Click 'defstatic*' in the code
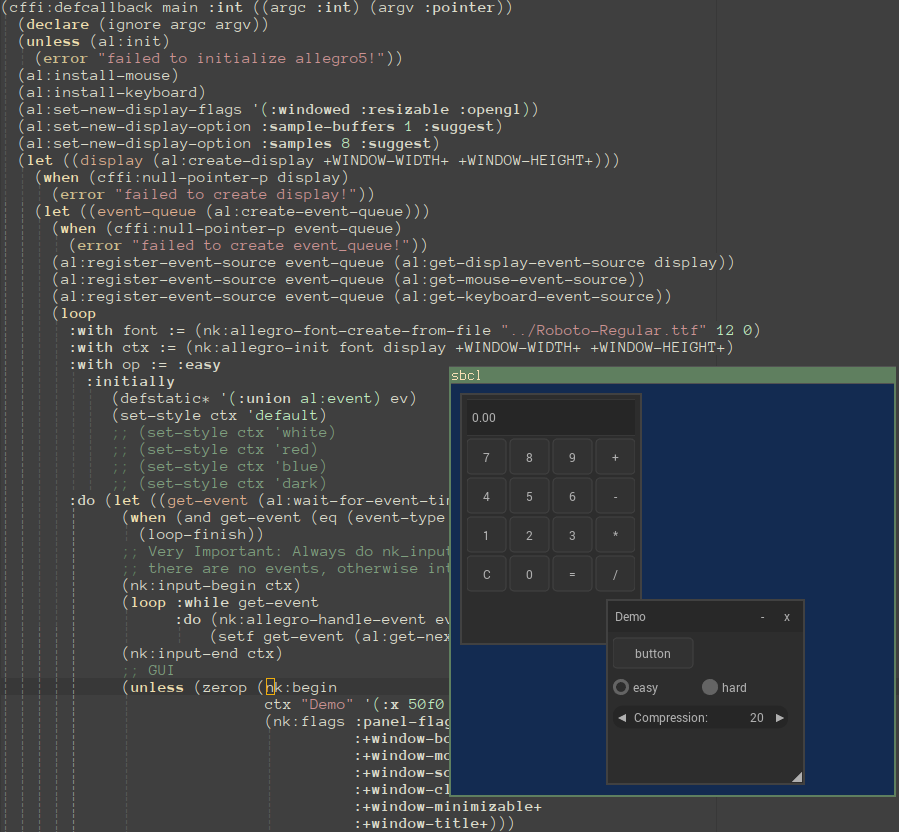 (165, 399)
